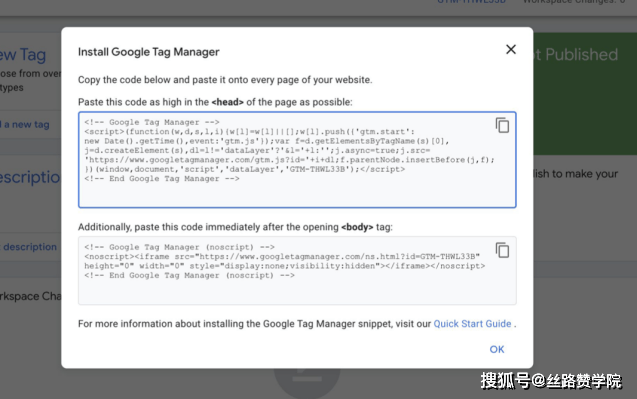This screenshot has width=637, height=399.
Task: Focus the head script code box
Action: click(297, 160)
